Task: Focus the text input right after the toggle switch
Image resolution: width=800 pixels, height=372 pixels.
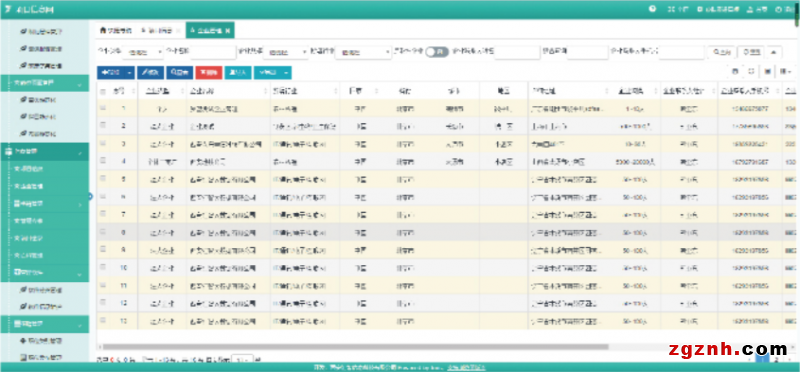Action: pos(517,52)
